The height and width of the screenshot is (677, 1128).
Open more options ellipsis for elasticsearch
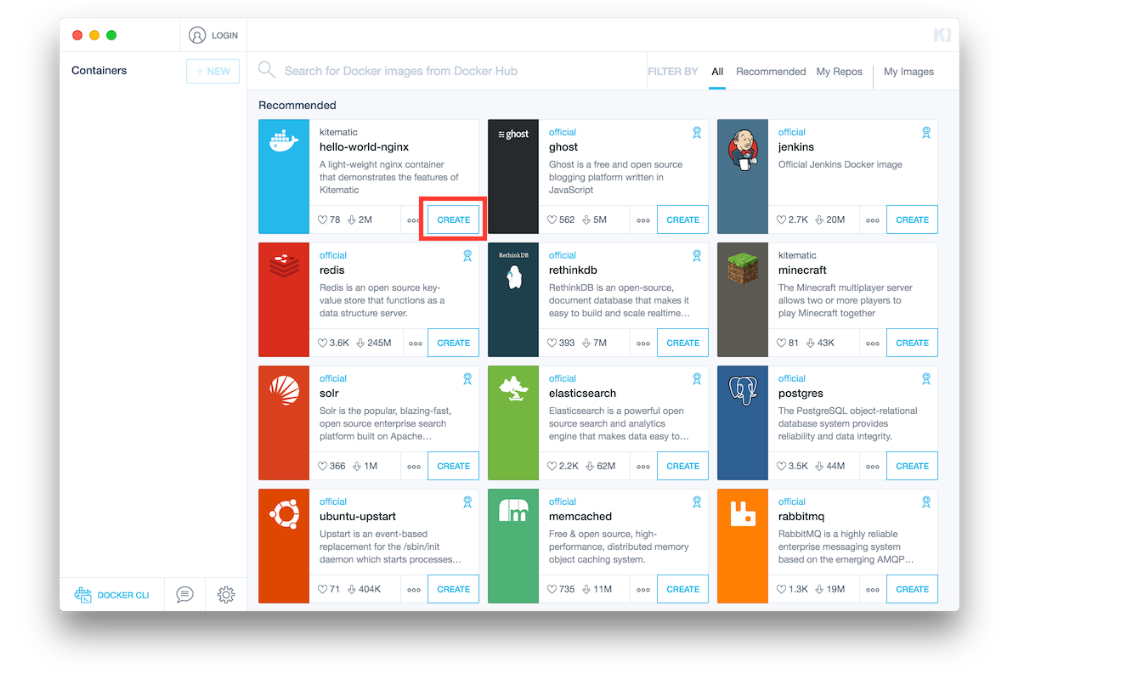[x=643, y=466]
